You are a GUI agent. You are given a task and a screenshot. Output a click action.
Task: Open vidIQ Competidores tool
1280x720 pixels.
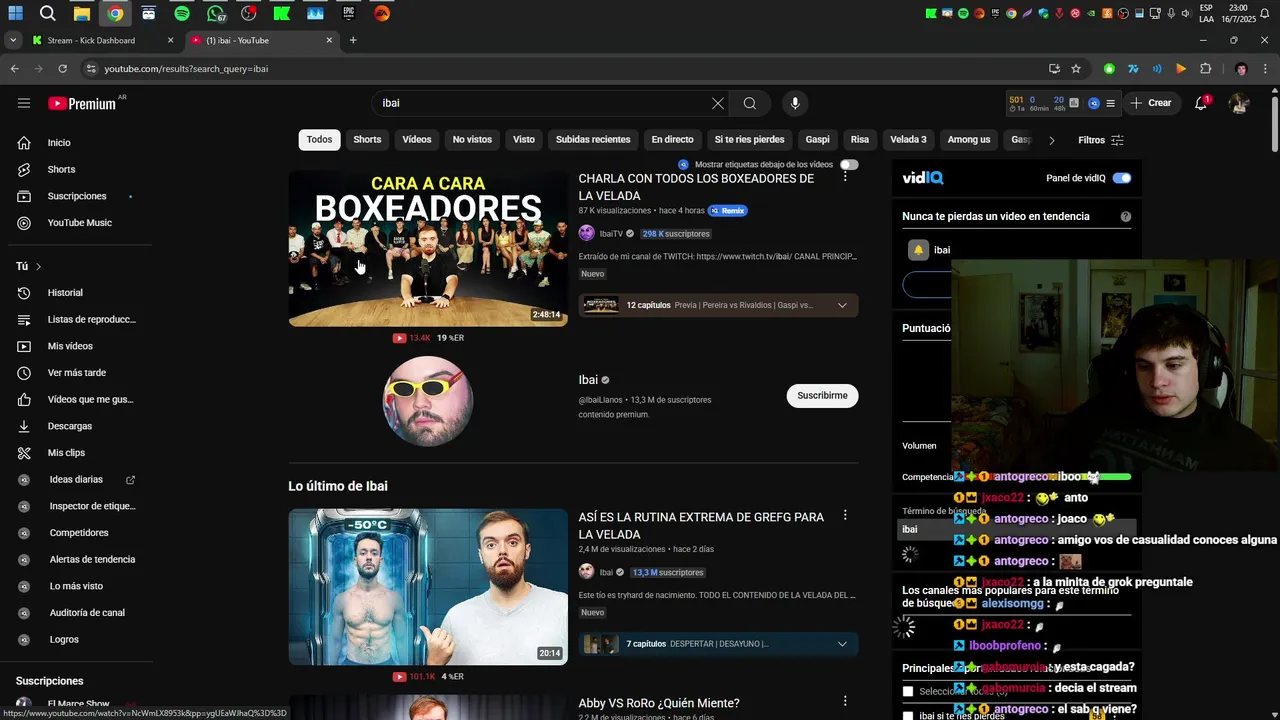coord(78,533)
